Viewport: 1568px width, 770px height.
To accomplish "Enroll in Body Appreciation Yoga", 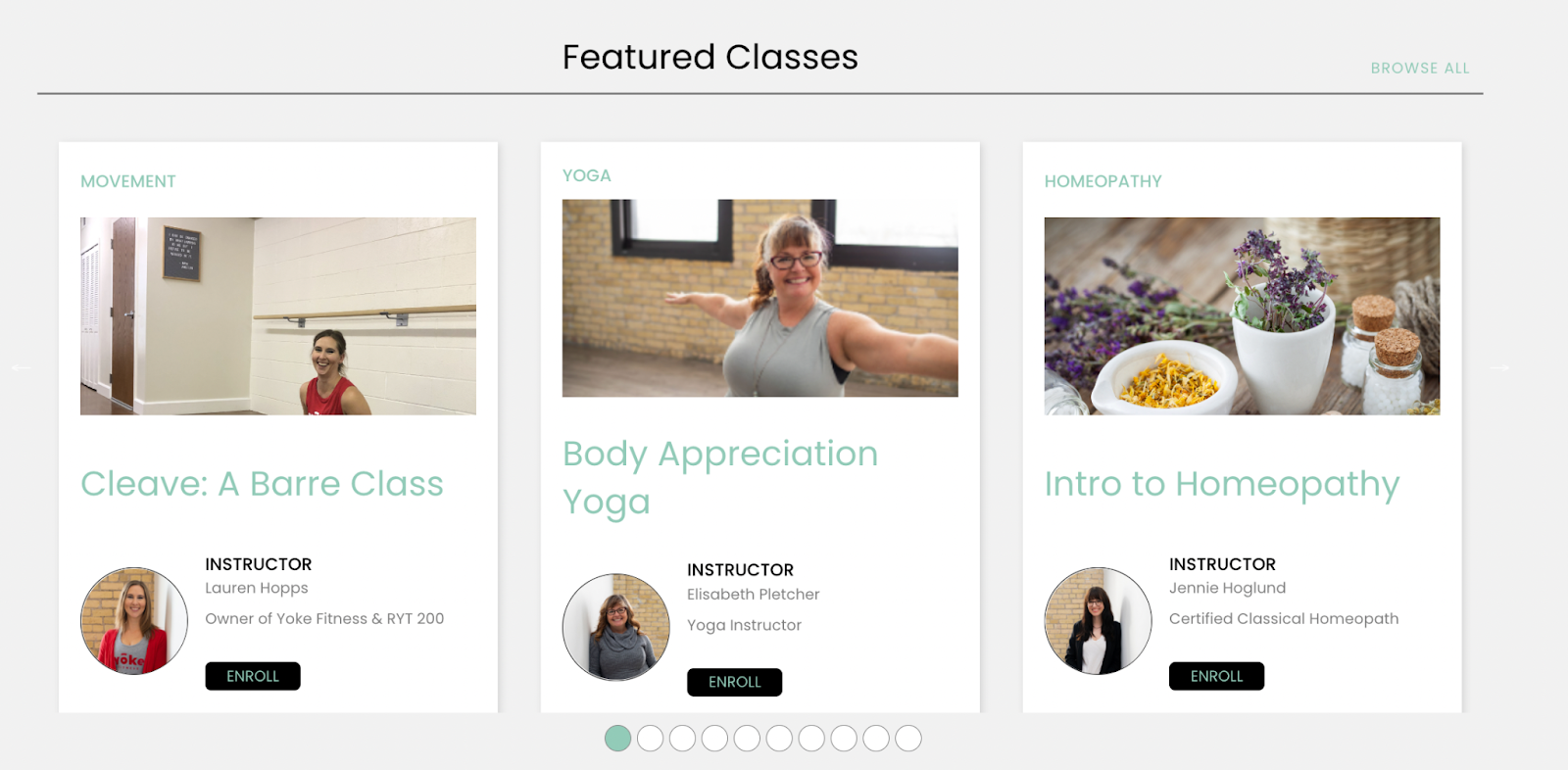I will (x=735, y=682).
